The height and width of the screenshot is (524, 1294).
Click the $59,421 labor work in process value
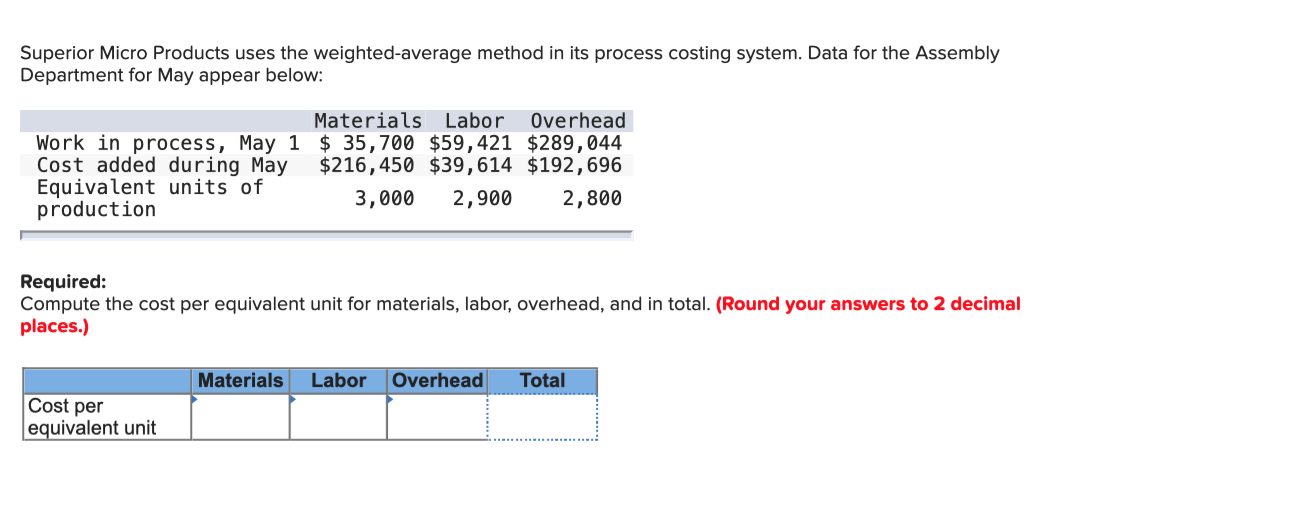click(x=470, y=143)
